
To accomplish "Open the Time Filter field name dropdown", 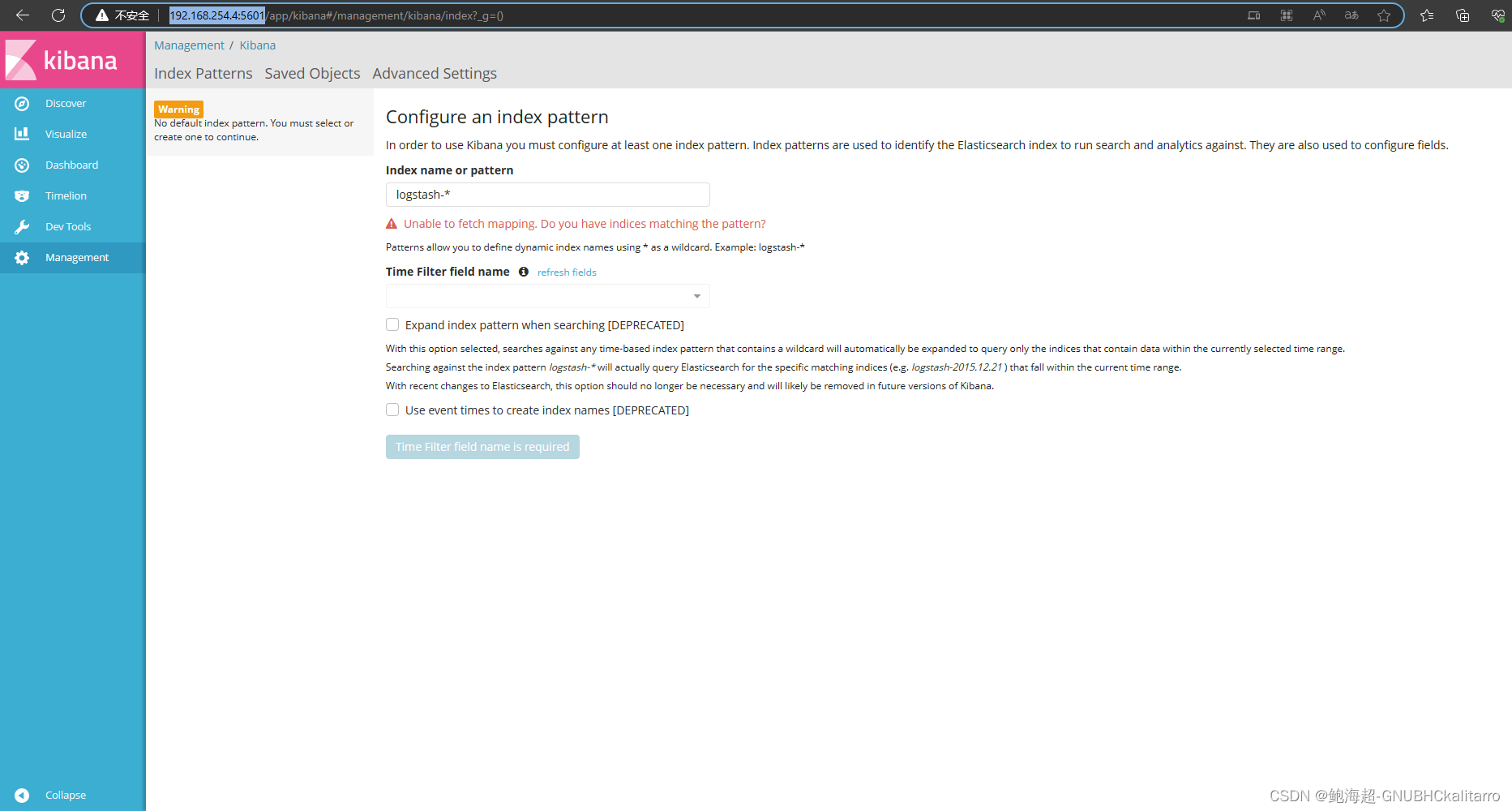I will pyautogui.click(x=548, y=296).
